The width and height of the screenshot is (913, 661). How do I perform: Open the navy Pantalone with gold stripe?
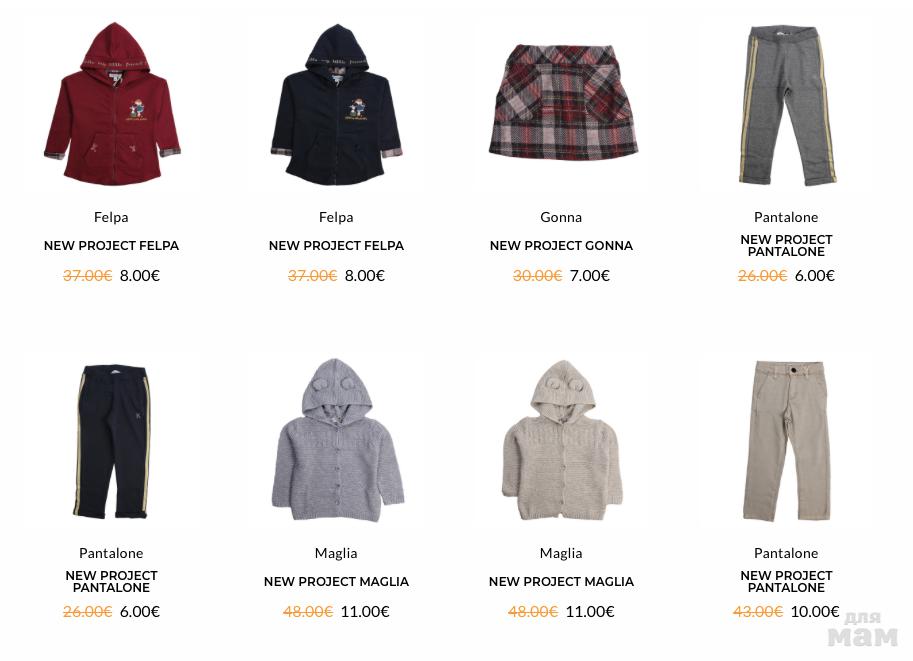[112, 441]
